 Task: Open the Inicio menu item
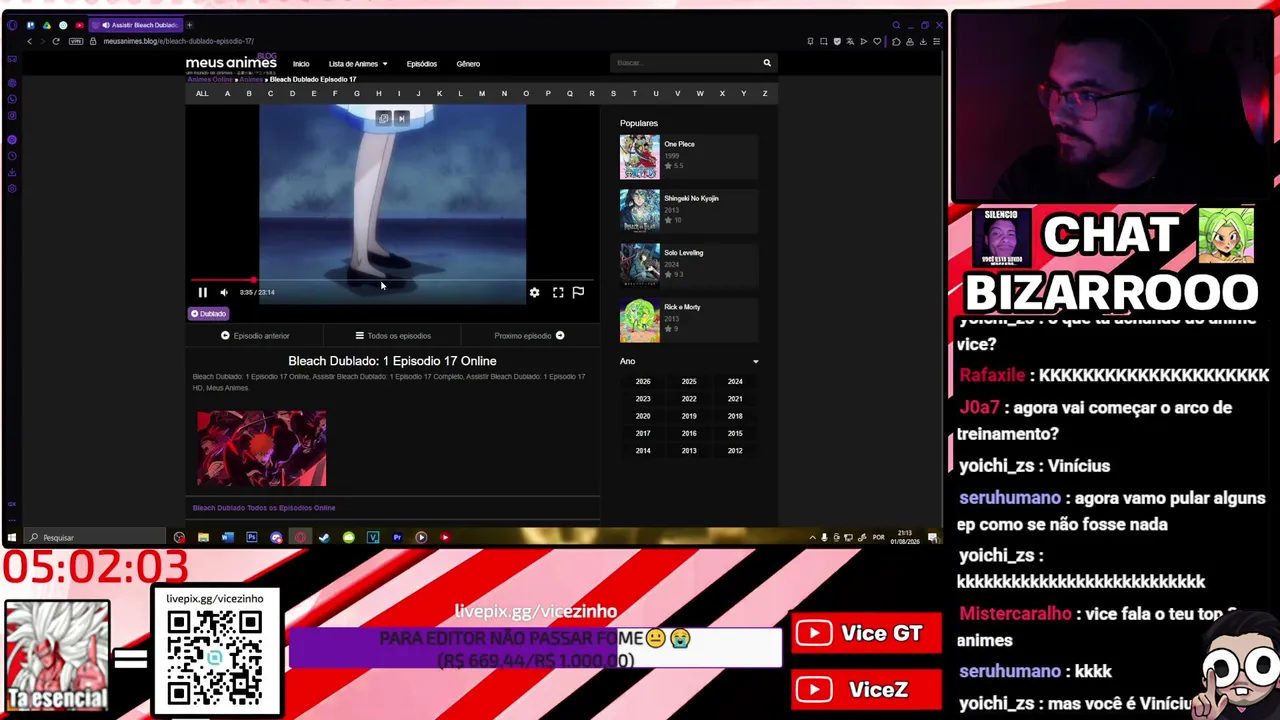coord(301,64)
